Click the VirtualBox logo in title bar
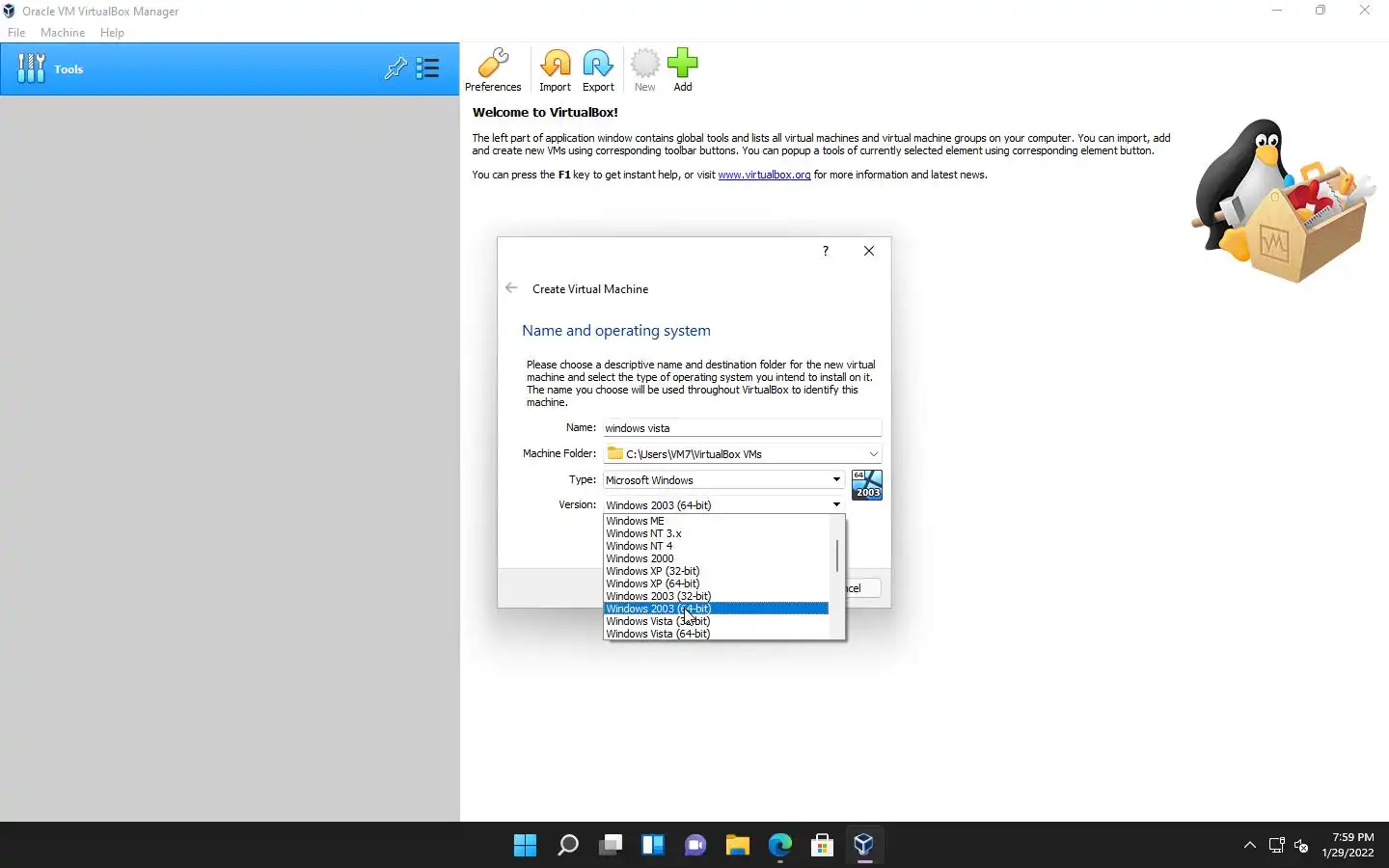Screen dimensions: 1389x868 [10, 11]
